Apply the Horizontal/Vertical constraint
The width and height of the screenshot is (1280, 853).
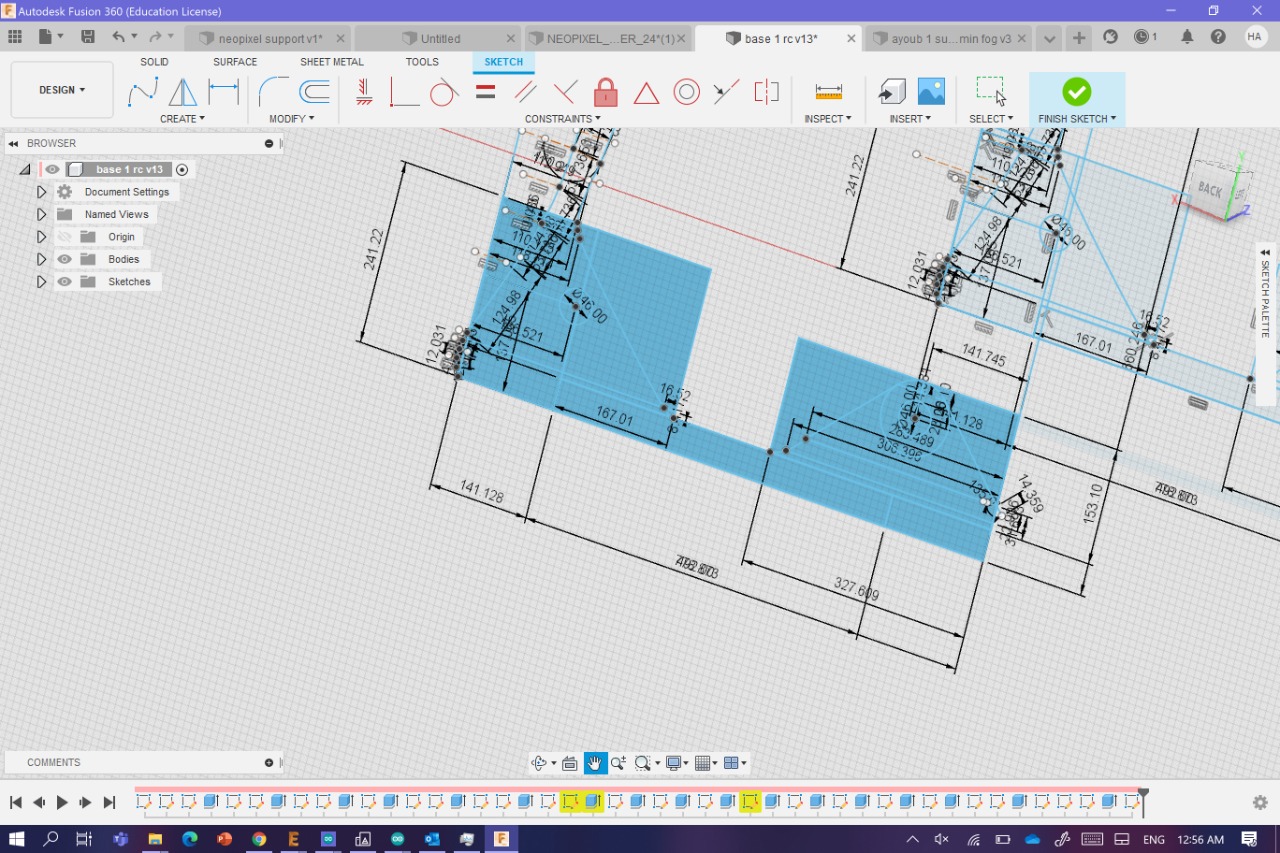[365, 92]
